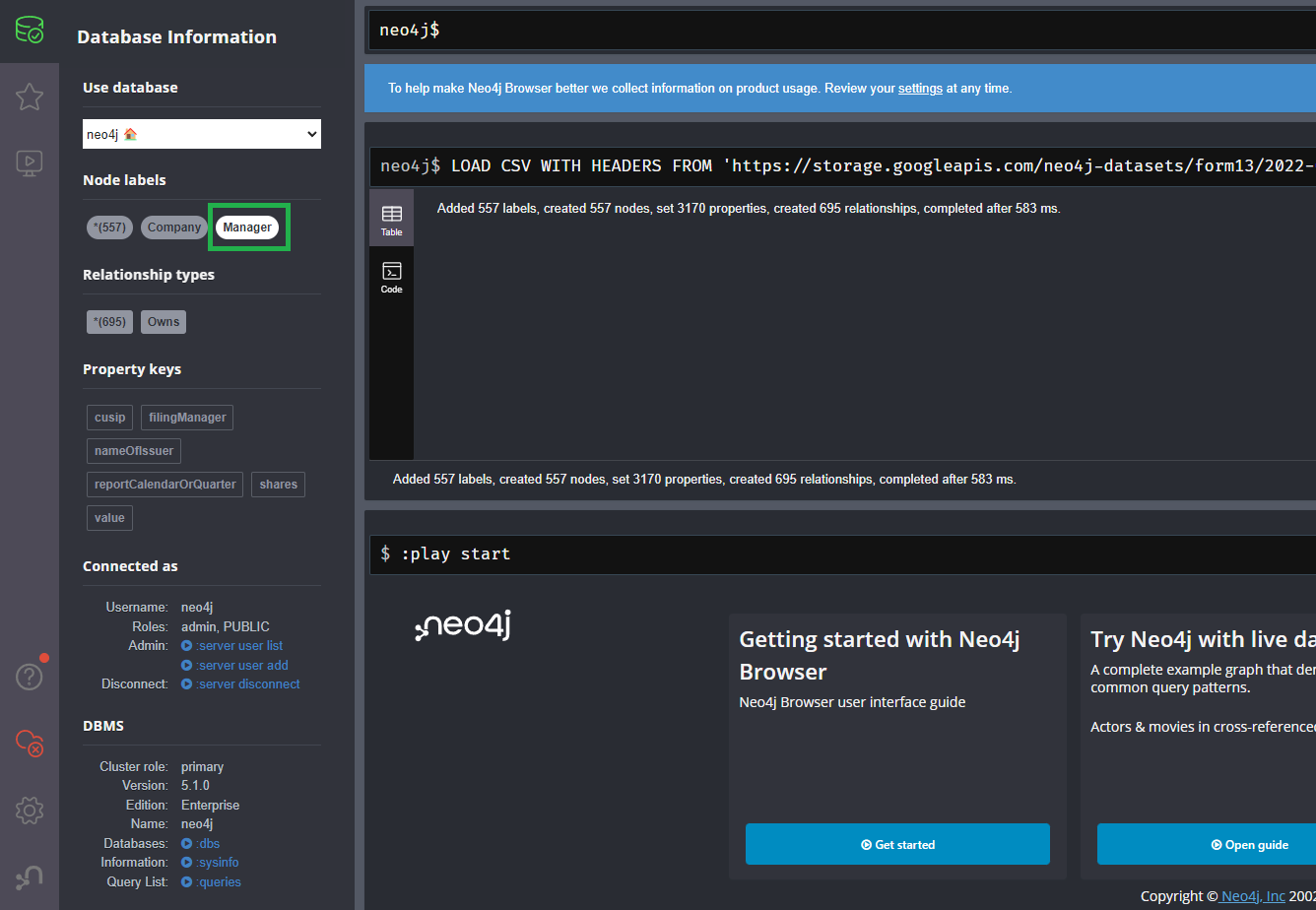Run the :server user list command link
Image resolution: width=1316 pixels, height=910 pixels.
point(239,645)
